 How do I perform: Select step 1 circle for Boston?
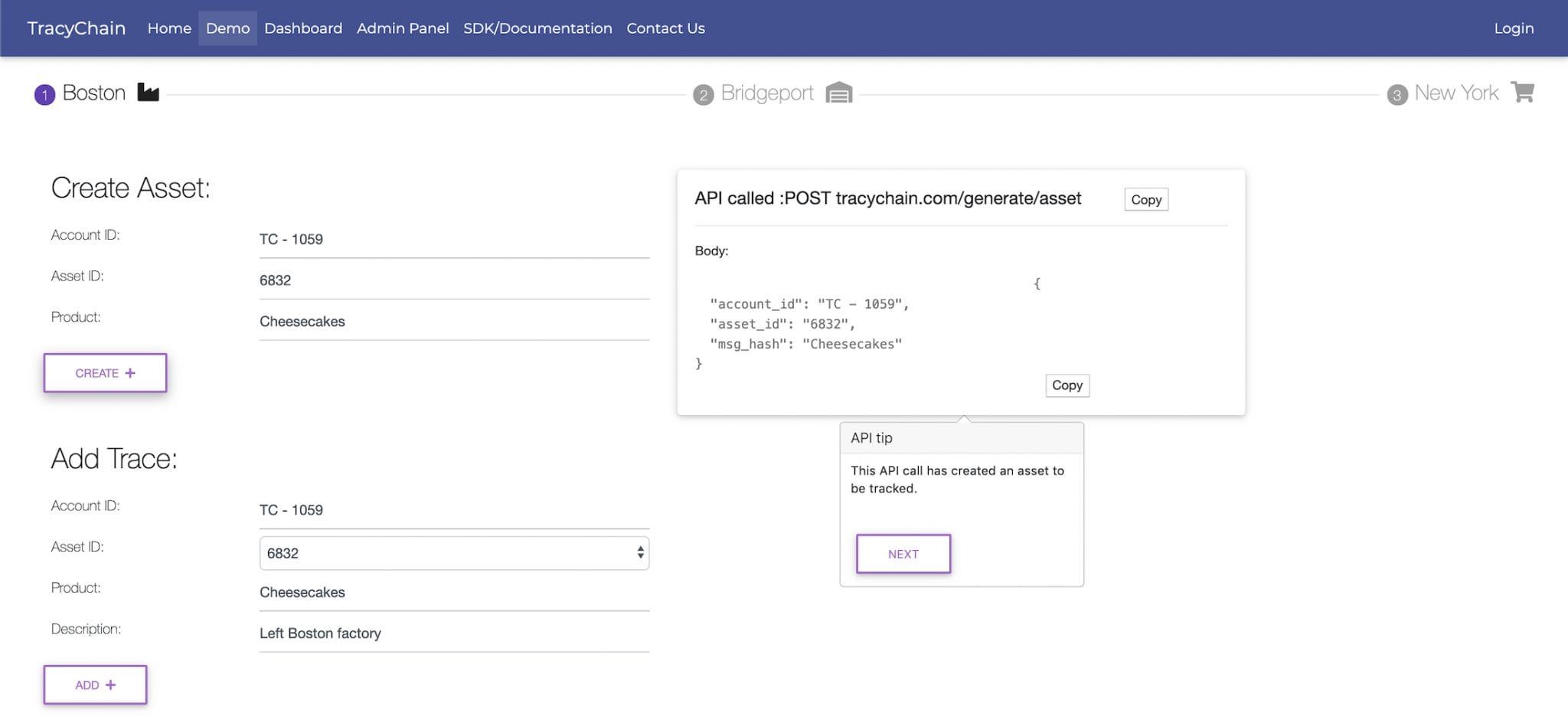[x=45, y=93]
